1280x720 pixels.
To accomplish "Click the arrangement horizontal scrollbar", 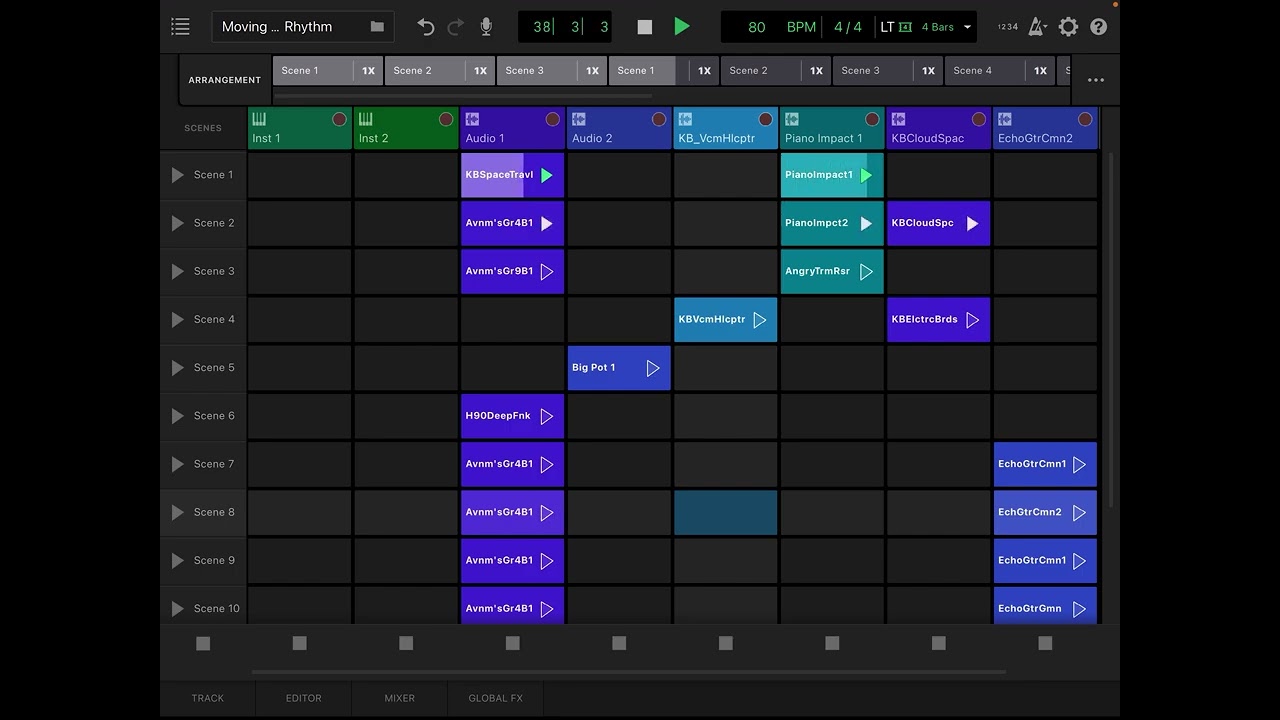I will point(463,96).
